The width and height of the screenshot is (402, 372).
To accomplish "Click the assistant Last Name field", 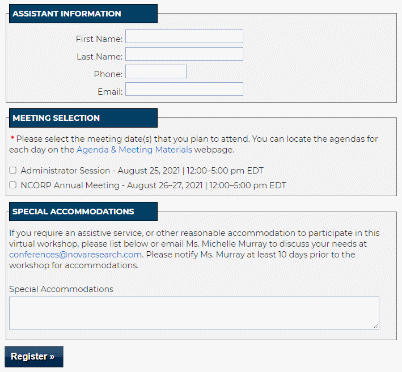I will coord(184,54).
